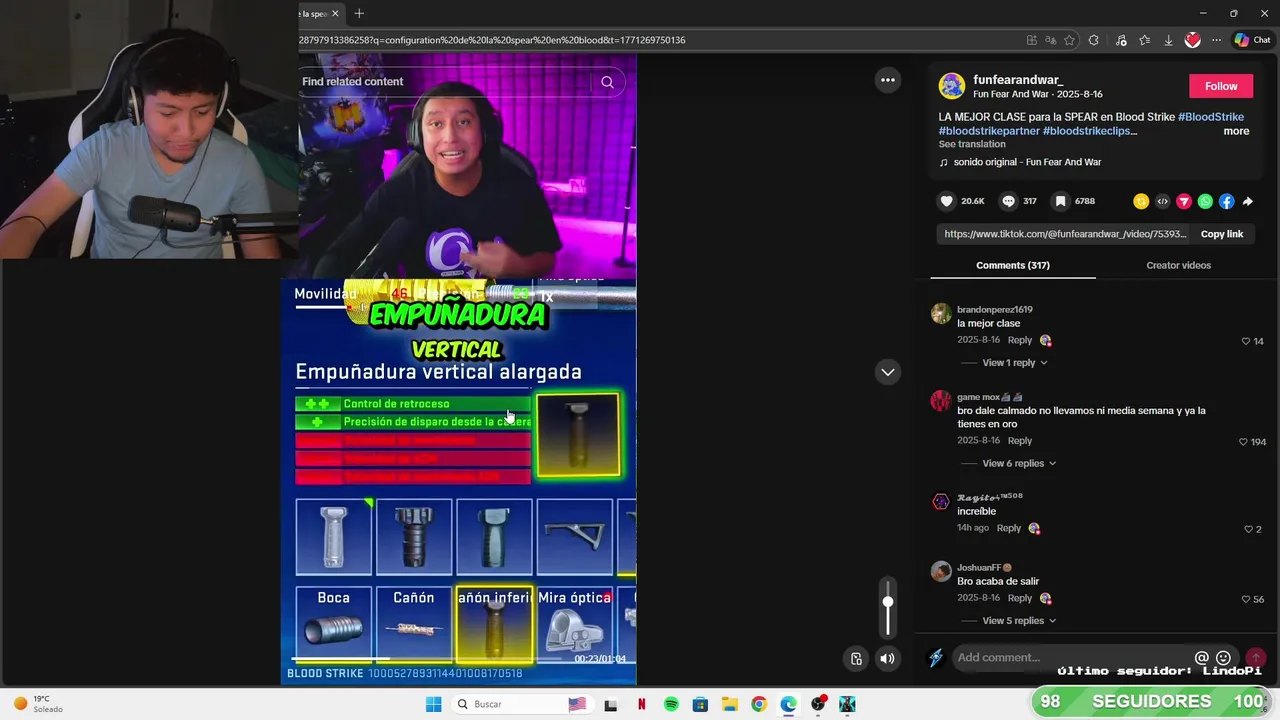
Task: Expand View 1 reply under brandonperez1619
Action: point(1014,363)
